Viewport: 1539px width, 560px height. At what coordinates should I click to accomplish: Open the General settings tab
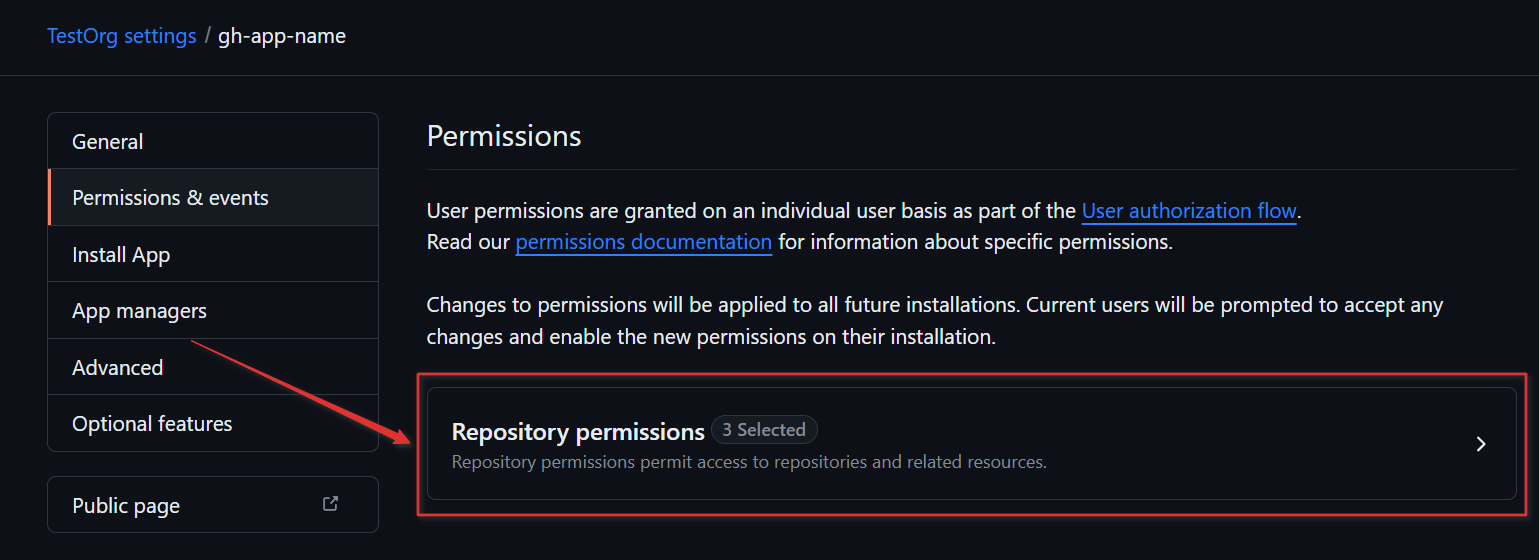(x=213, y=141)
